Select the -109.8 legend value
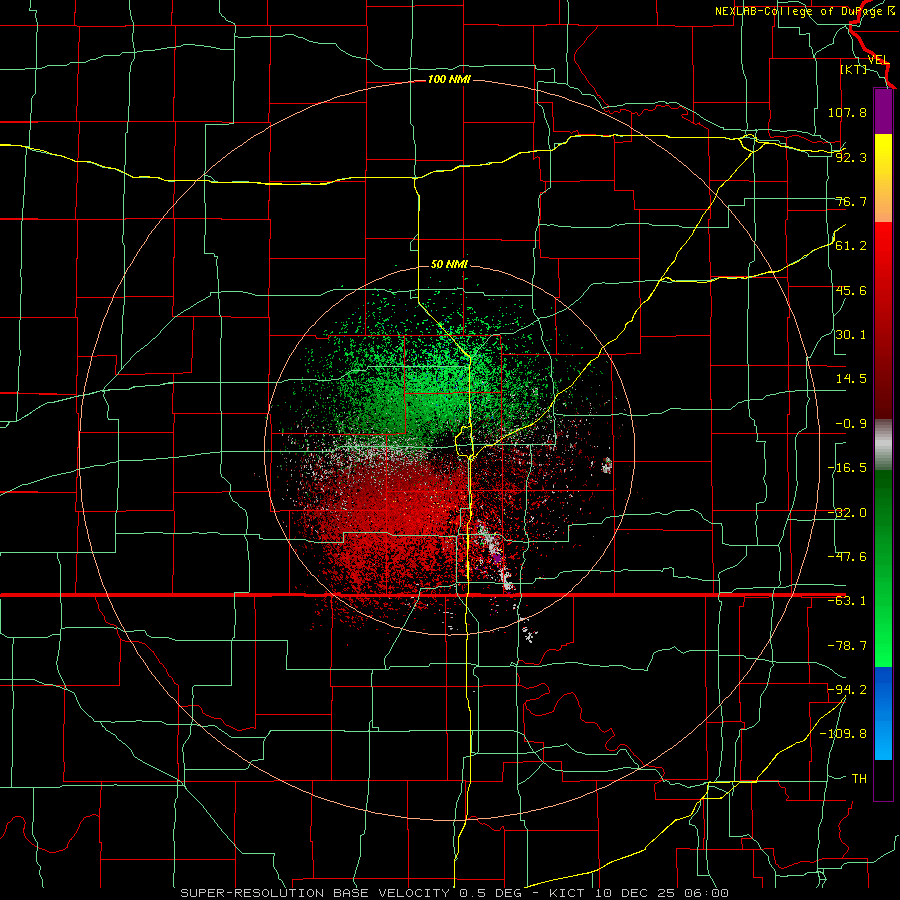 (x=844, y=734)
